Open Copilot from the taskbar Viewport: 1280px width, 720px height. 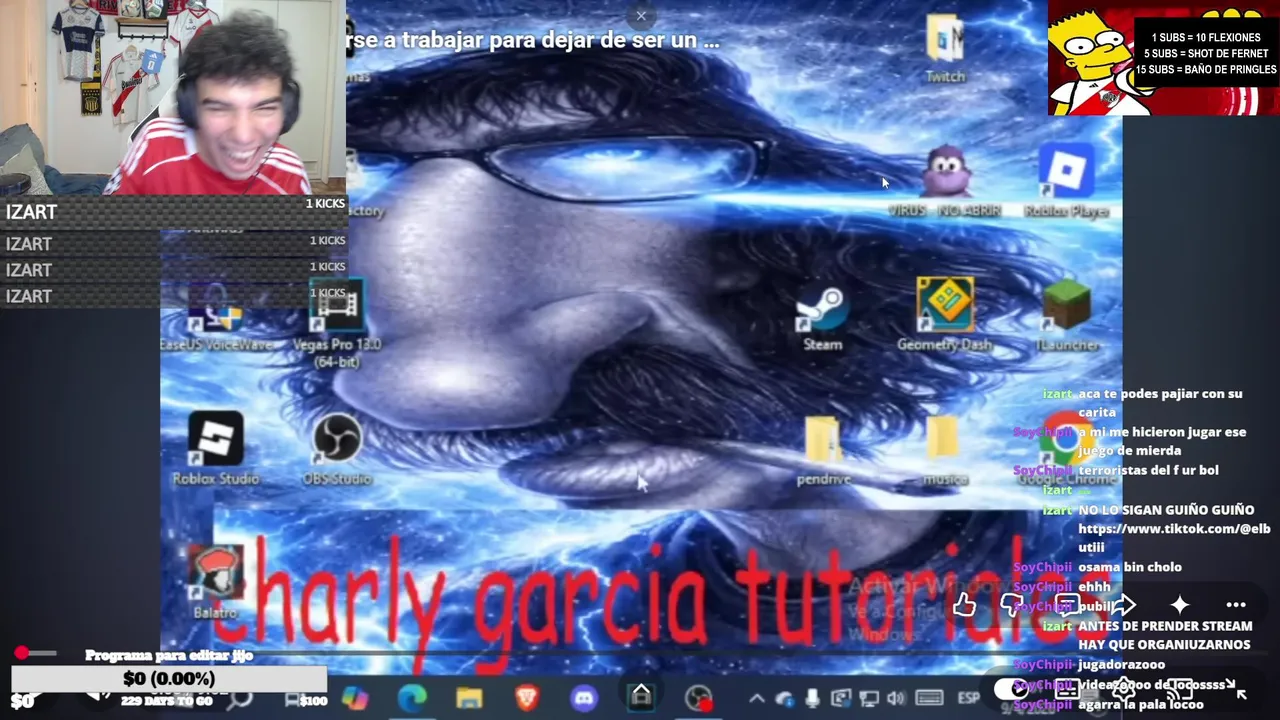point(355,698)
